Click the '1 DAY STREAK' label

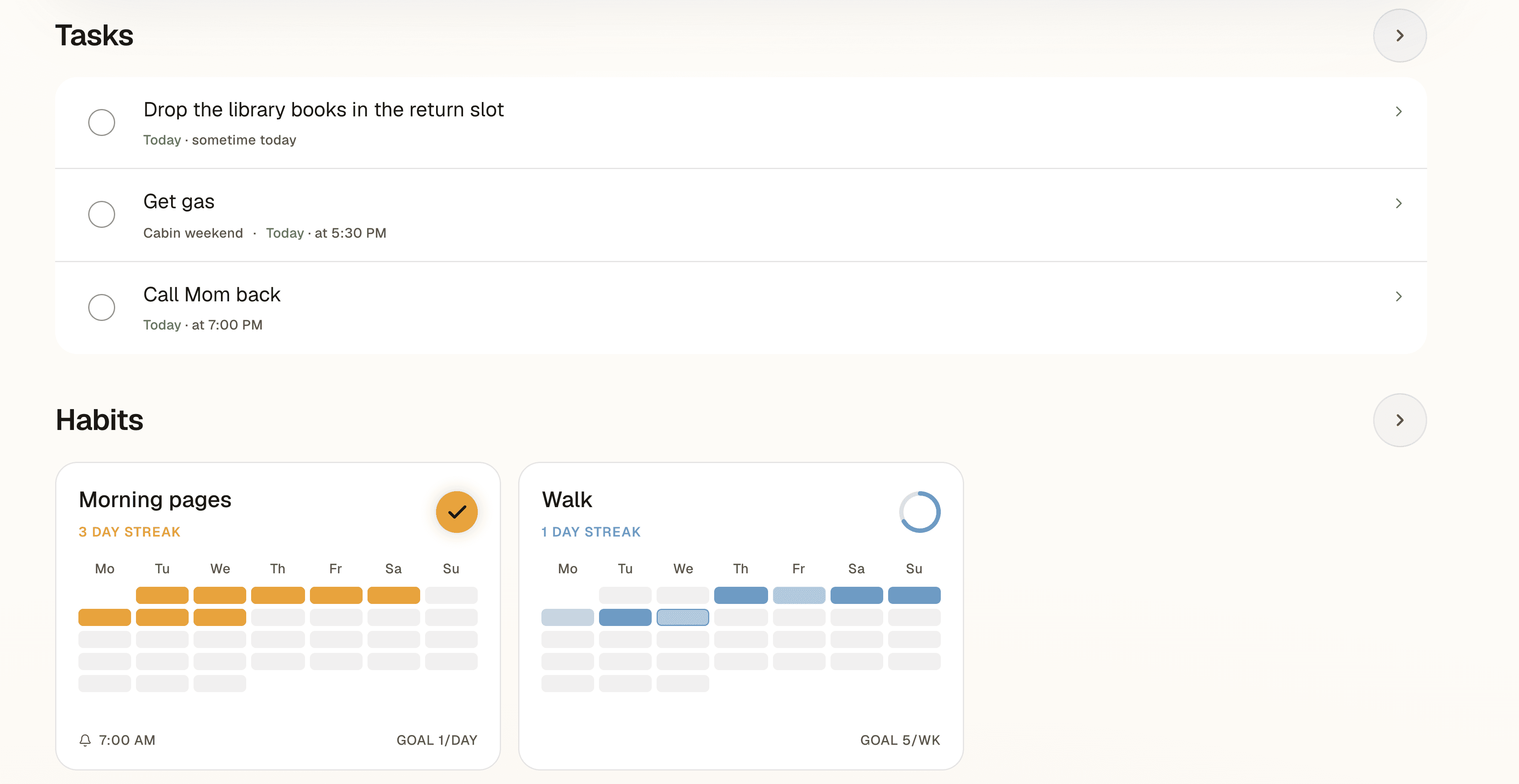pos(591,532)
